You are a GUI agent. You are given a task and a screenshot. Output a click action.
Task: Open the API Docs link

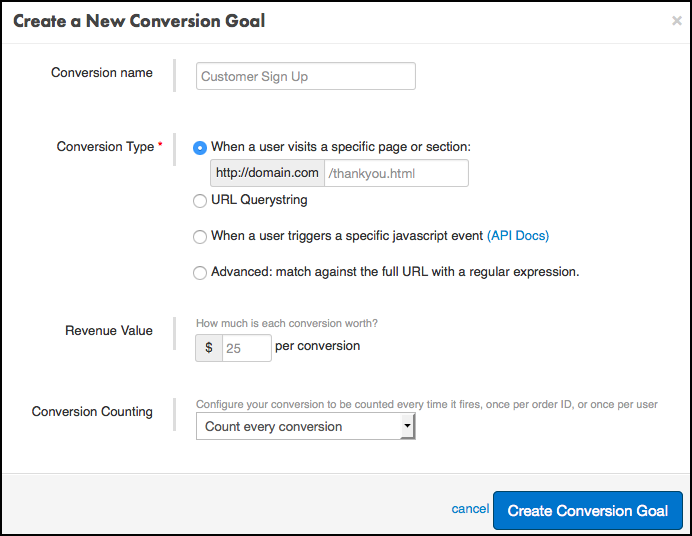[x=518, y=236]
